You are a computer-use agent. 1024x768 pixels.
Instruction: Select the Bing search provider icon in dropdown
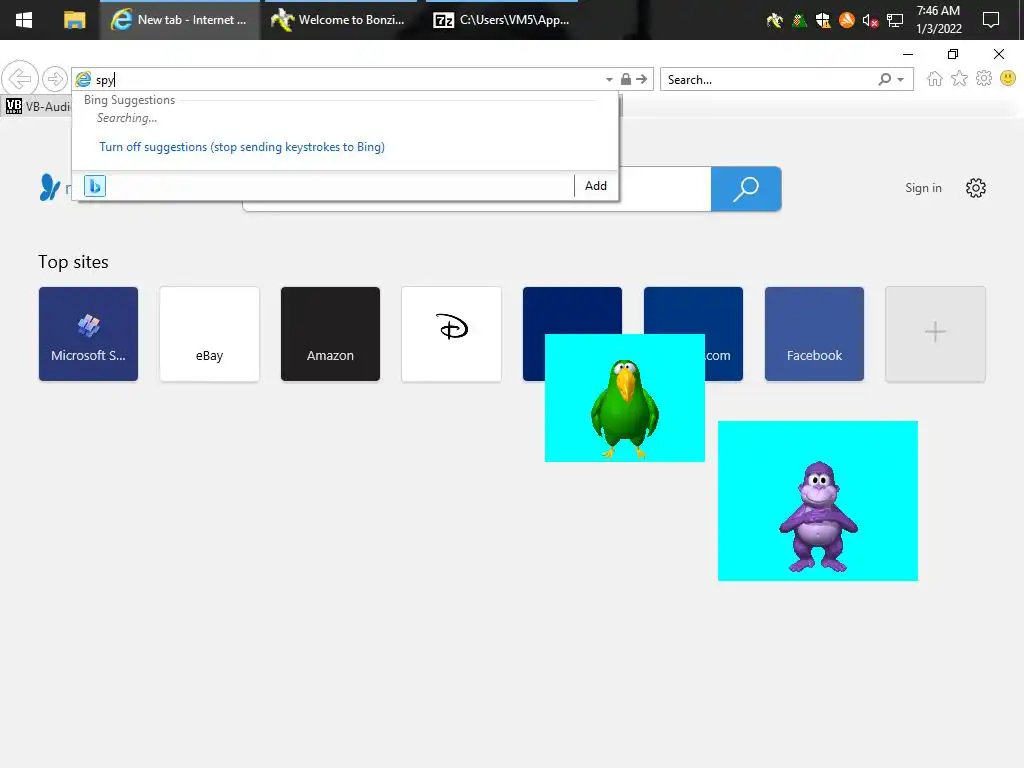pyautogui.click(x=95, y=186)
